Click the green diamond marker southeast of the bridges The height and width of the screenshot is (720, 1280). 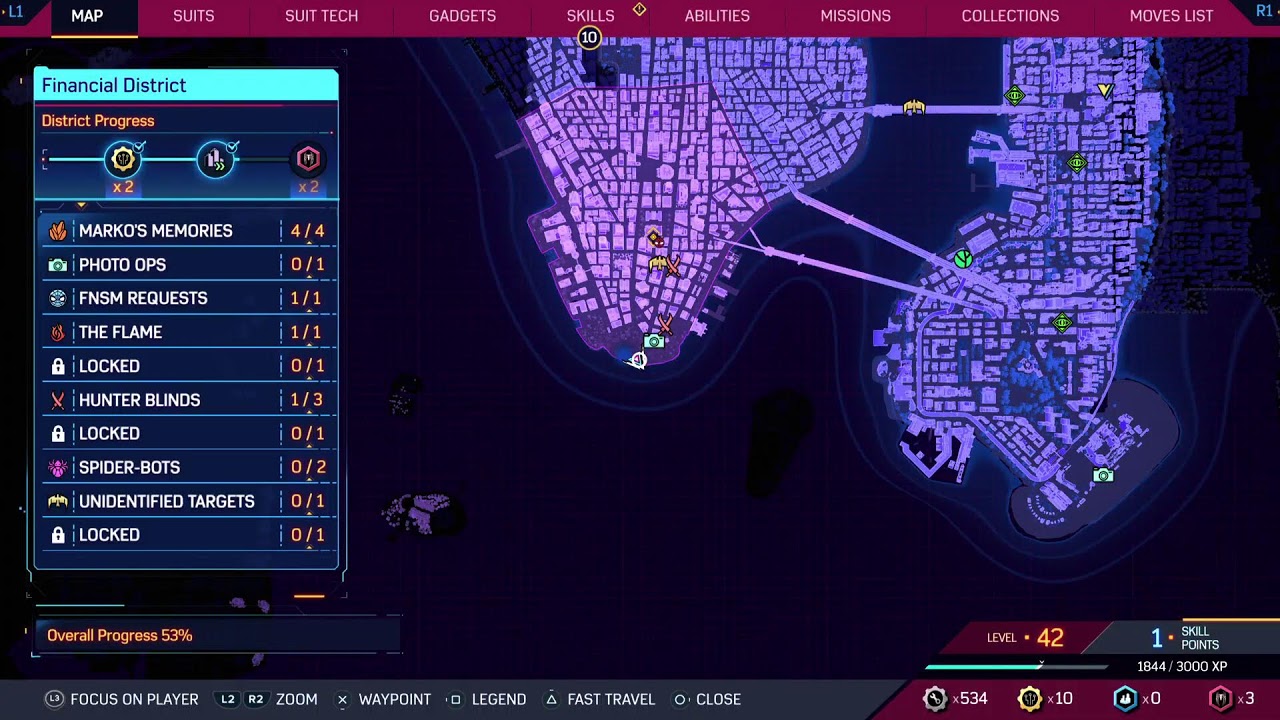[x=1062, y=323]
